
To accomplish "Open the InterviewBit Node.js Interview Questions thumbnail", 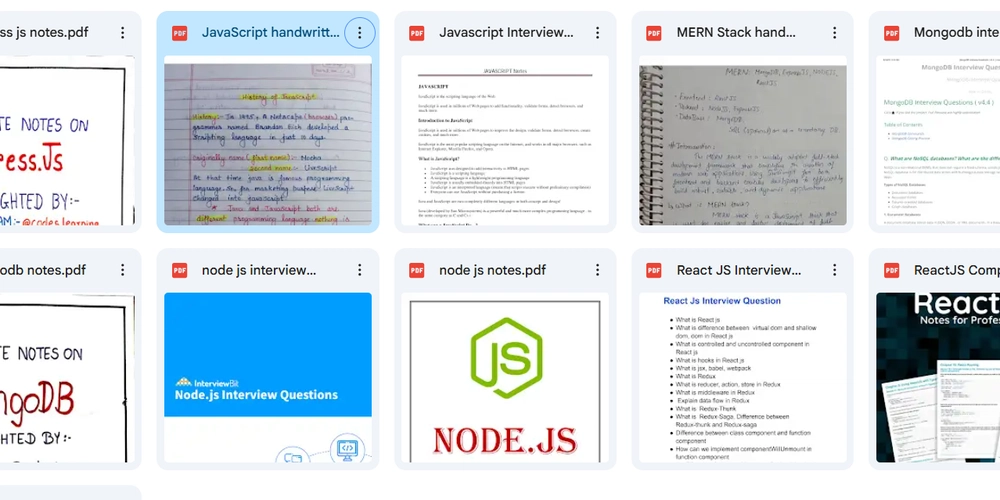I will click(268, 378).
